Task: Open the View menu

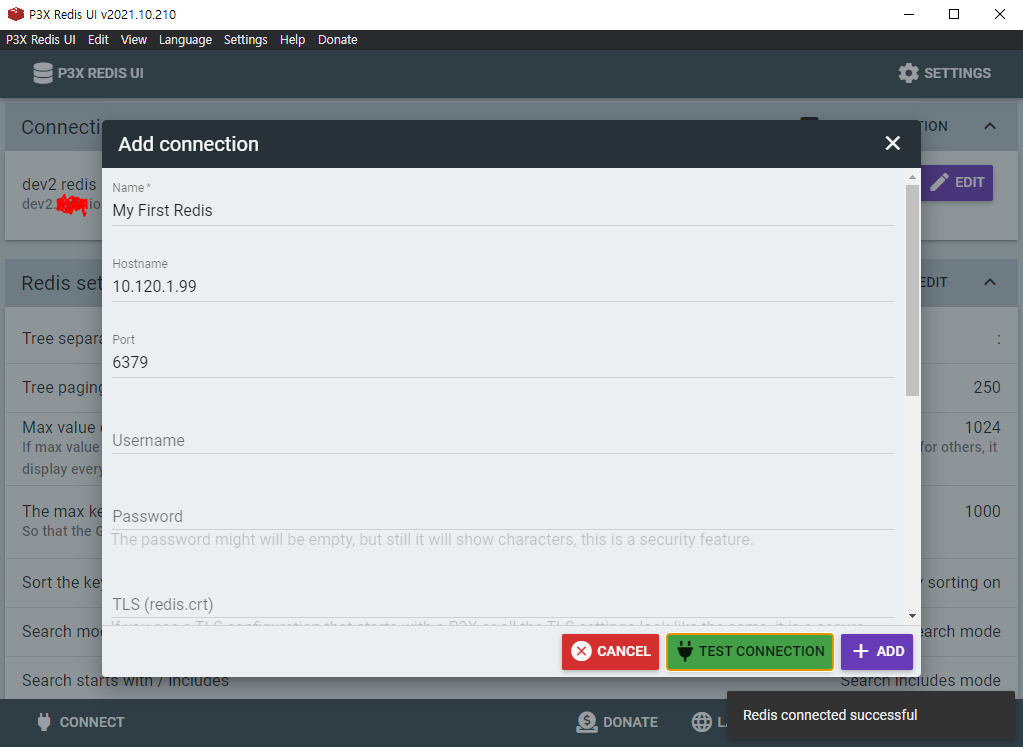Action: click(134, 40)
